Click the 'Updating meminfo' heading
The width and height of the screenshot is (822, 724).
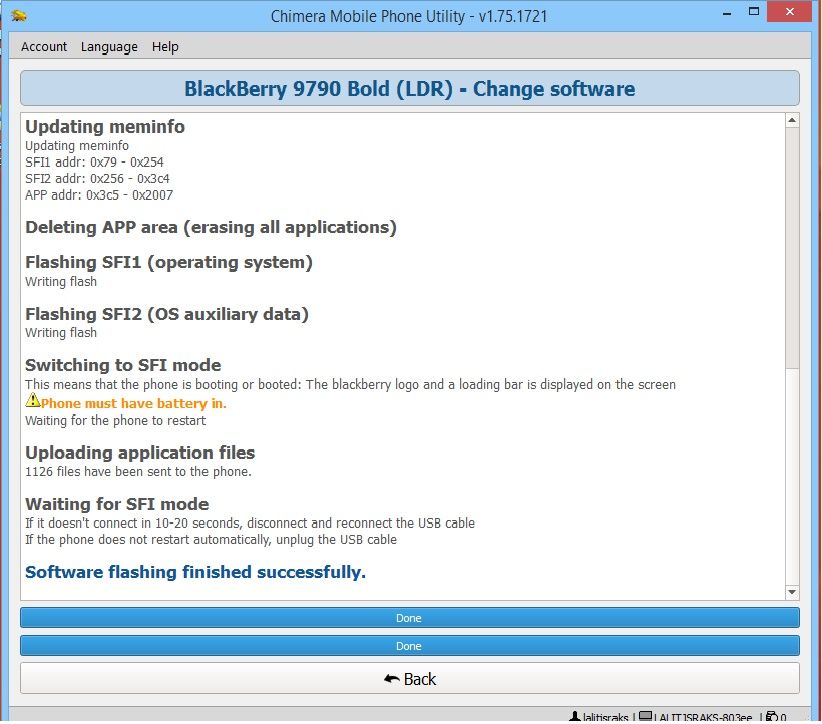105,126
